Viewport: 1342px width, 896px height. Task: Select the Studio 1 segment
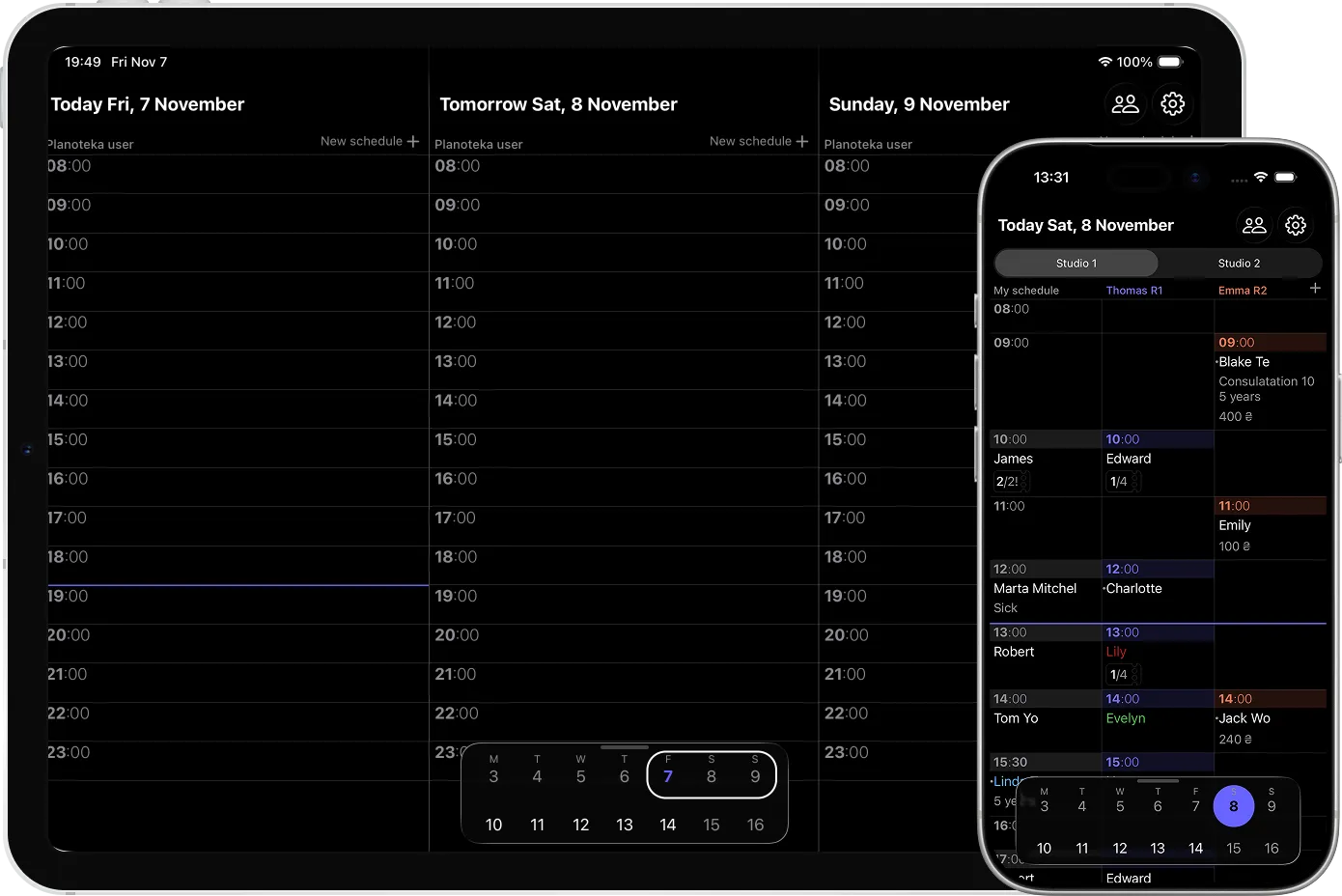click(1076, 264)
